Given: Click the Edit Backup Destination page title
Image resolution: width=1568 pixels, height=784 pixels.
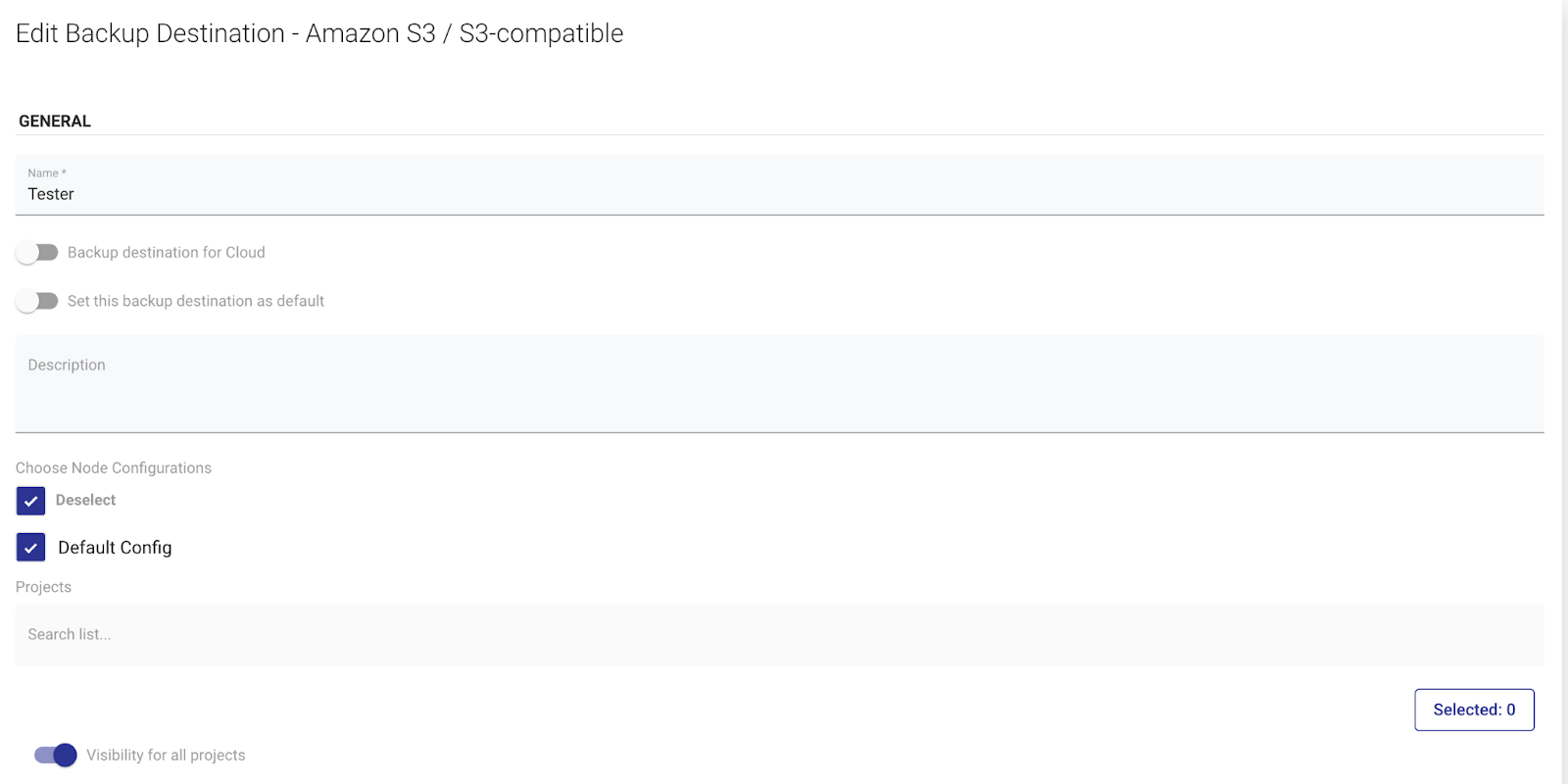Looking at the screenshot, I should tap(319, 33).
